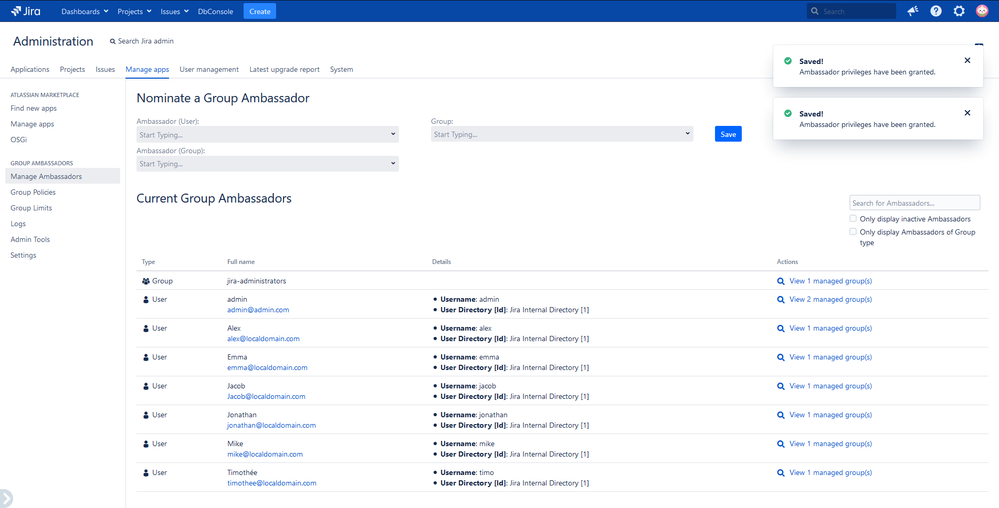Click View 1 managed group(s) for Timothée
Screen dimensions: 999x508
(x=831, y=473)
